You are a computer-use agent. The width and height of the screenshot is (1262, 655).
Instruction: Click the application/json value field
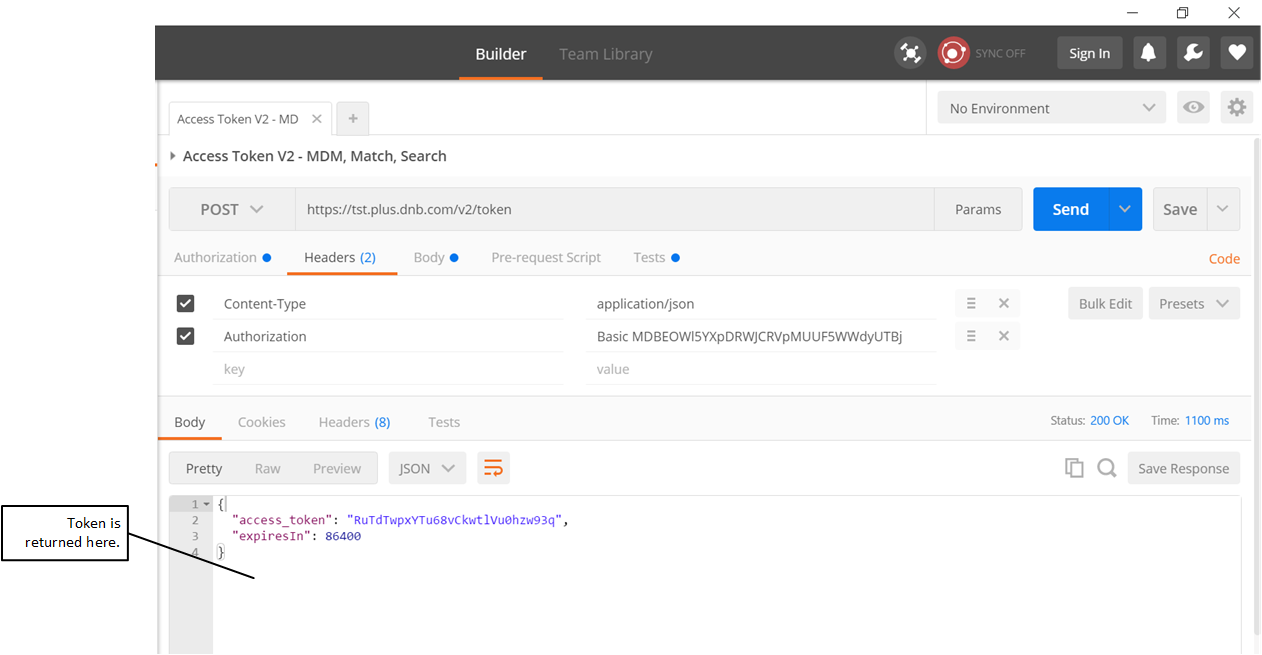tap(761, 304)
